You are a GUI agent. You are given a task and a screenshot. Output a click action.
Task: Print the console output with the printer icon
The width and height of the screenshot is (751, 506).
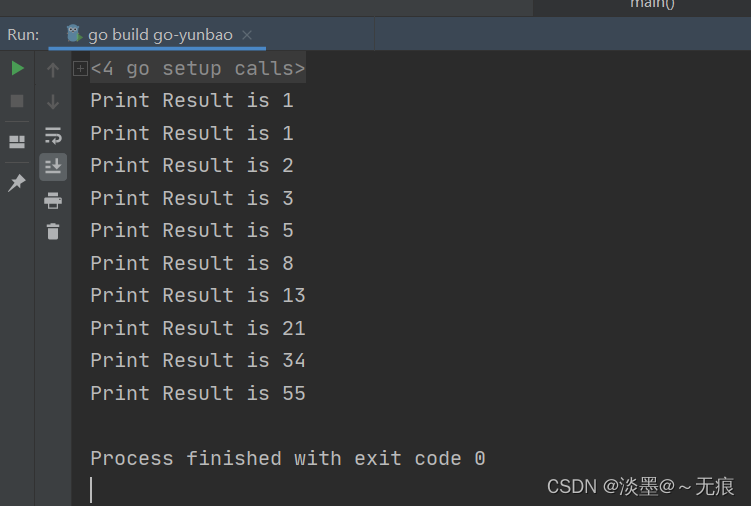click(53, 200)
